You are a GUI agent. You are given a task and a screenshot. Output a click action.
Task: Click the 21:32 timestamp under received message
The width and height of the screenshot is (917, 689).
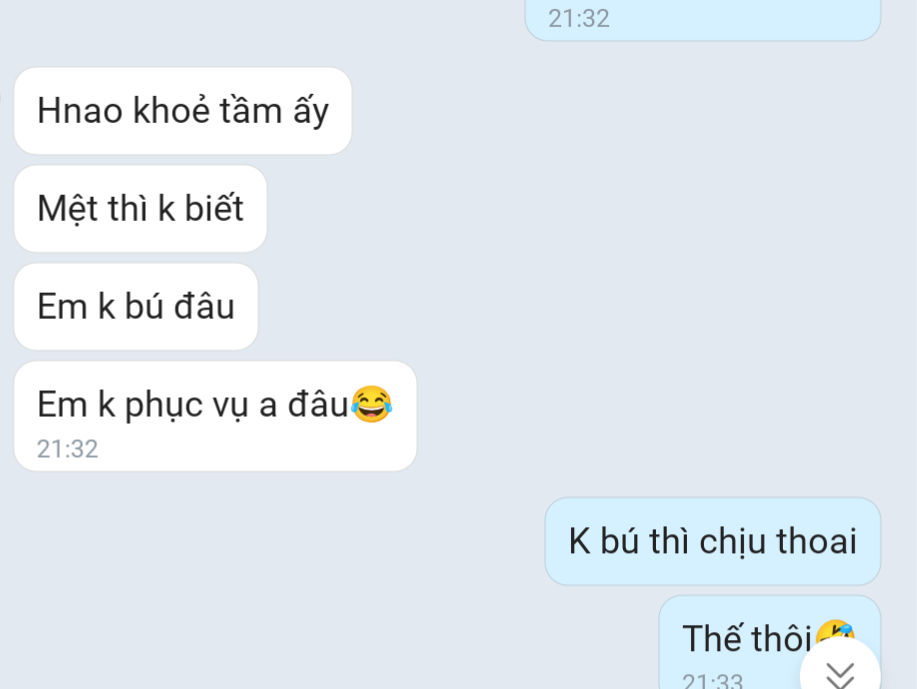point(67,449)
